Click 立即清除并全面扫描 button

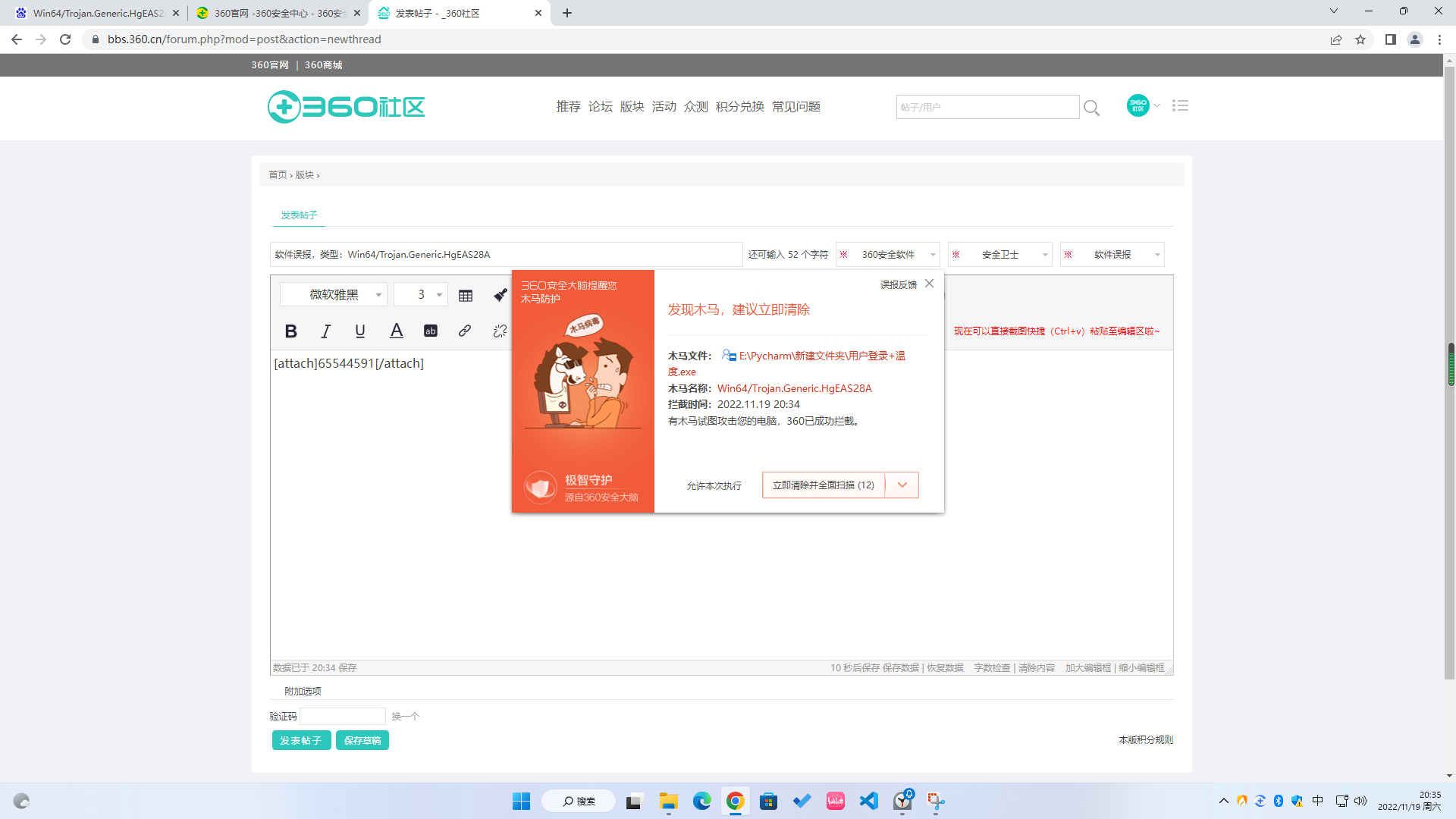824,485
